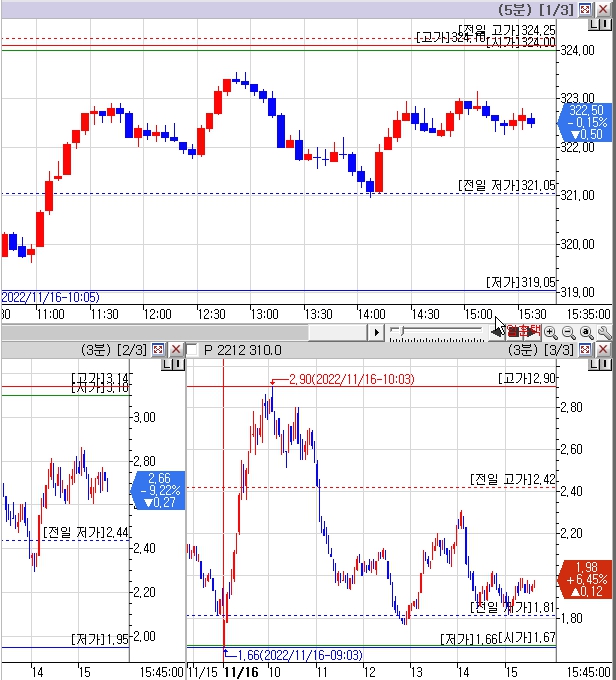Click the red 1.98 price tag
This screenshot has height=680, width=616.
click(x=585, y=579)
